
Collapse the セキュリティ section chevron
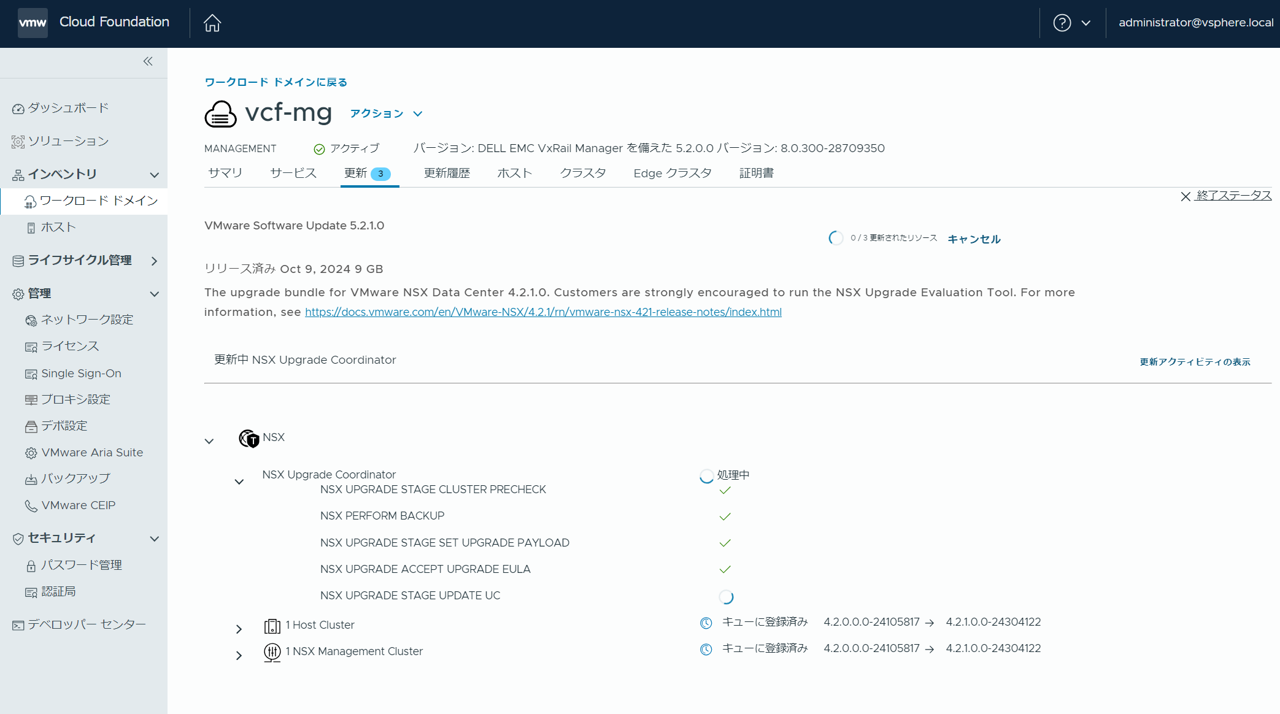point(154,539)
